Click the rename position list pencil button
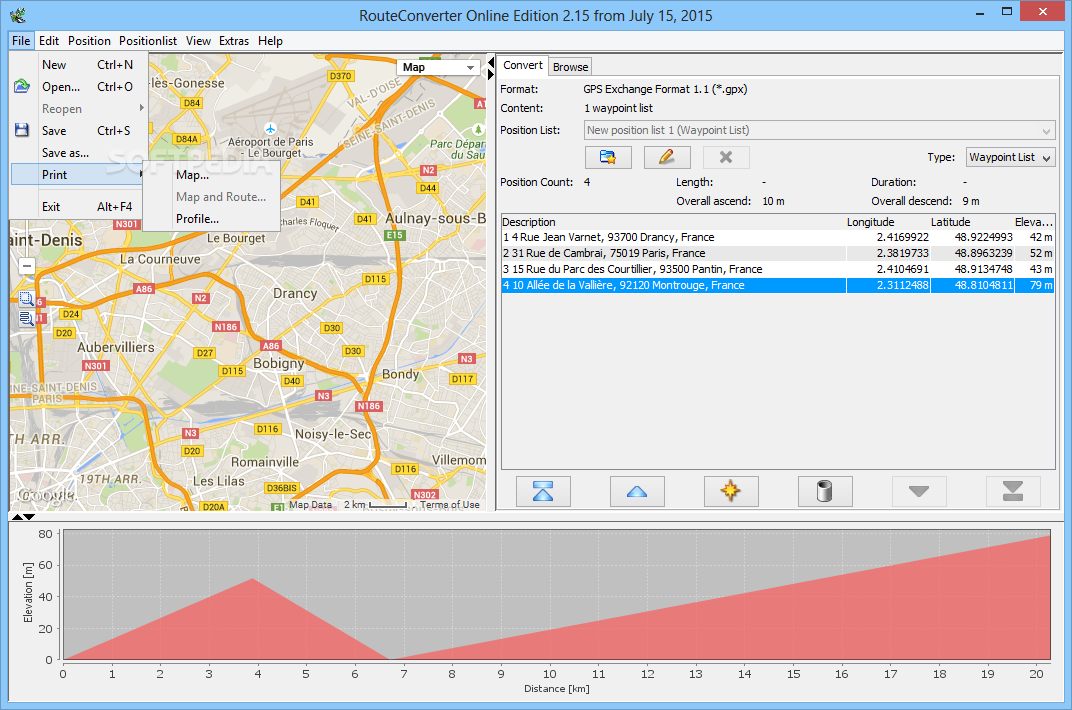This screenshot has width=1072, height=710. coord(667,157)
